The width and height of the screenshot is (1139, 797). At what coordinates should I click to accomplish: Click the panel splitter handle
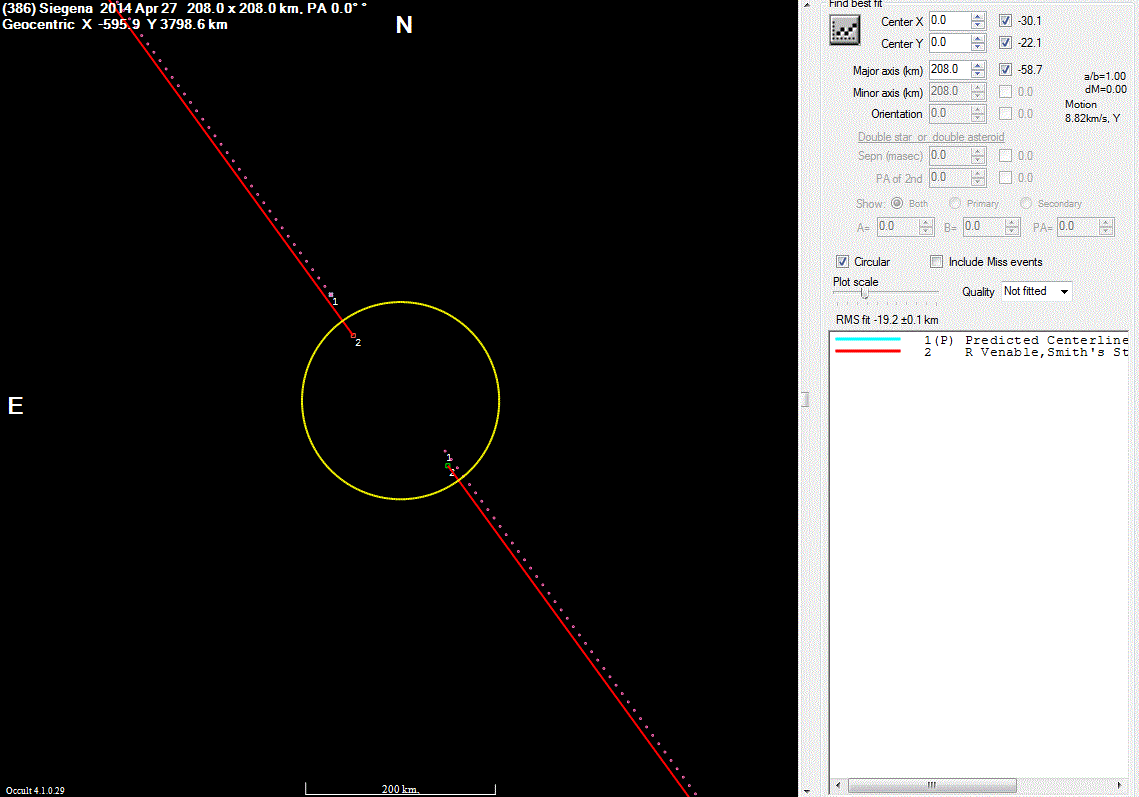pos(804,399)
